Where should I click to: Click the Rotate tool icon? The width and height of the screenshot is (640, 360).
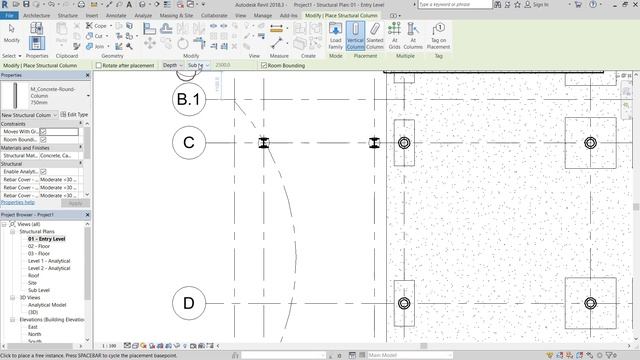(x=183, y=43)
